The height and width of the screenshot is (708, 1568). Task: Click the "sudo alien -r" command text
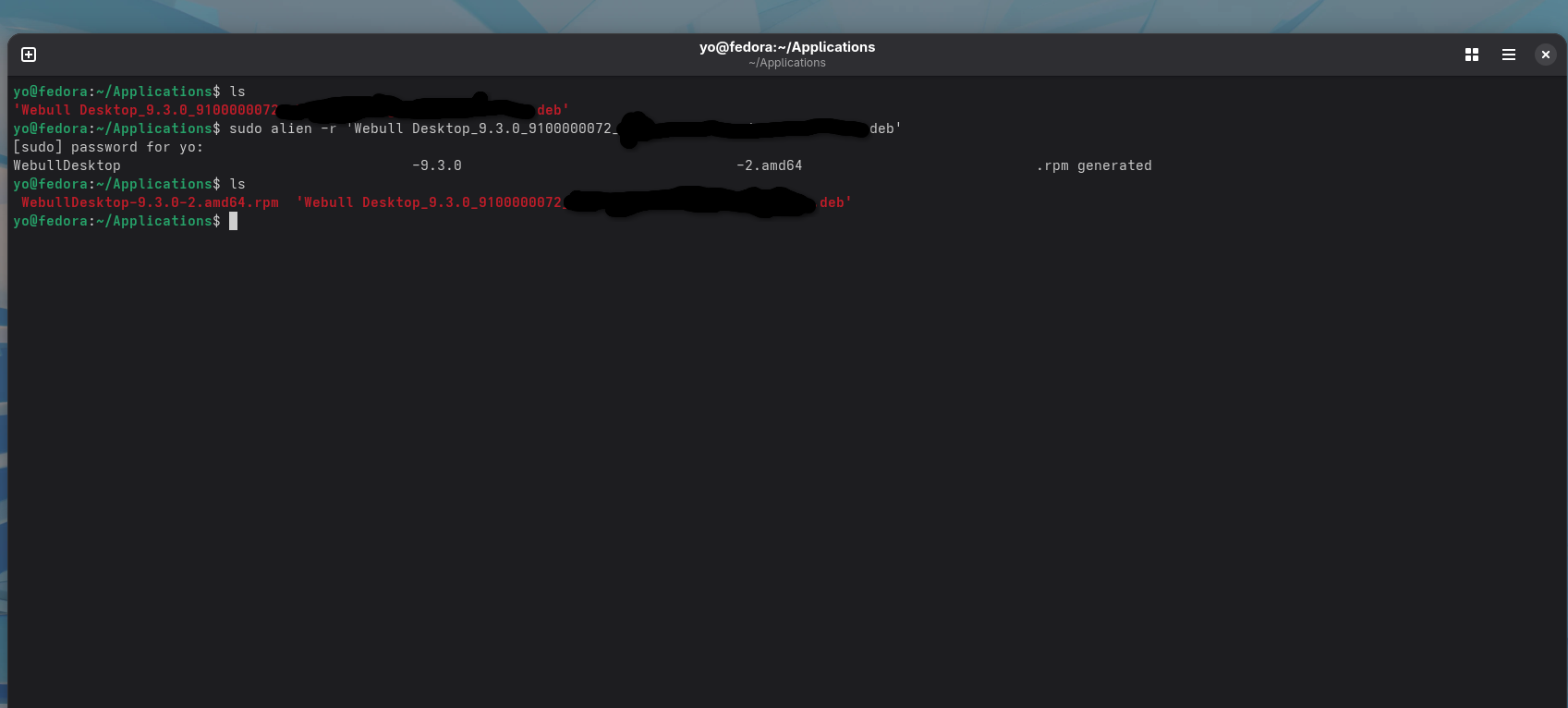(x=283, y=128)
